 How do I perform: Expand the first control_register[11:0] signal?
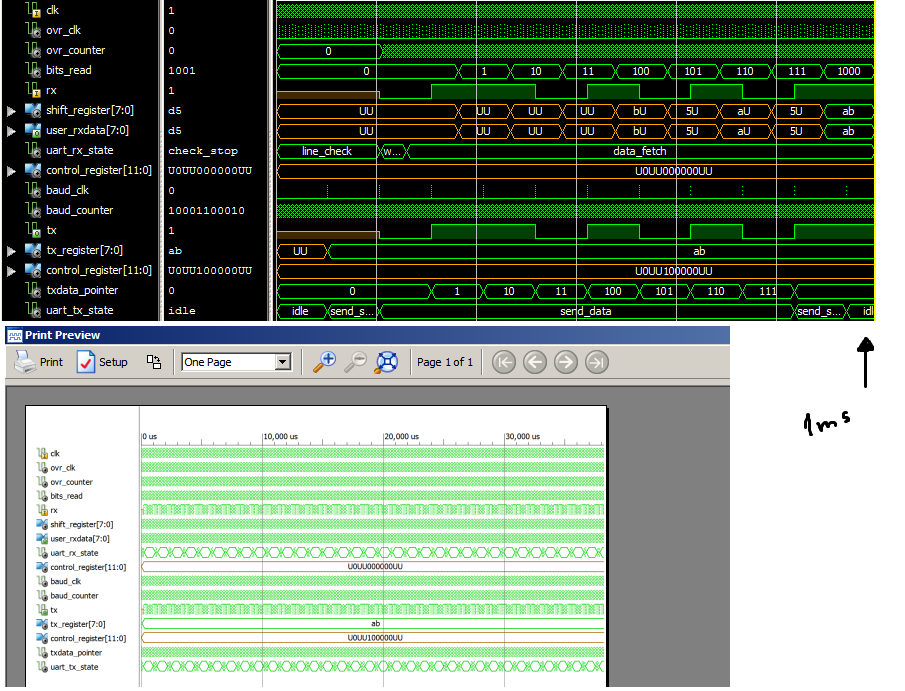click(11, 171)
